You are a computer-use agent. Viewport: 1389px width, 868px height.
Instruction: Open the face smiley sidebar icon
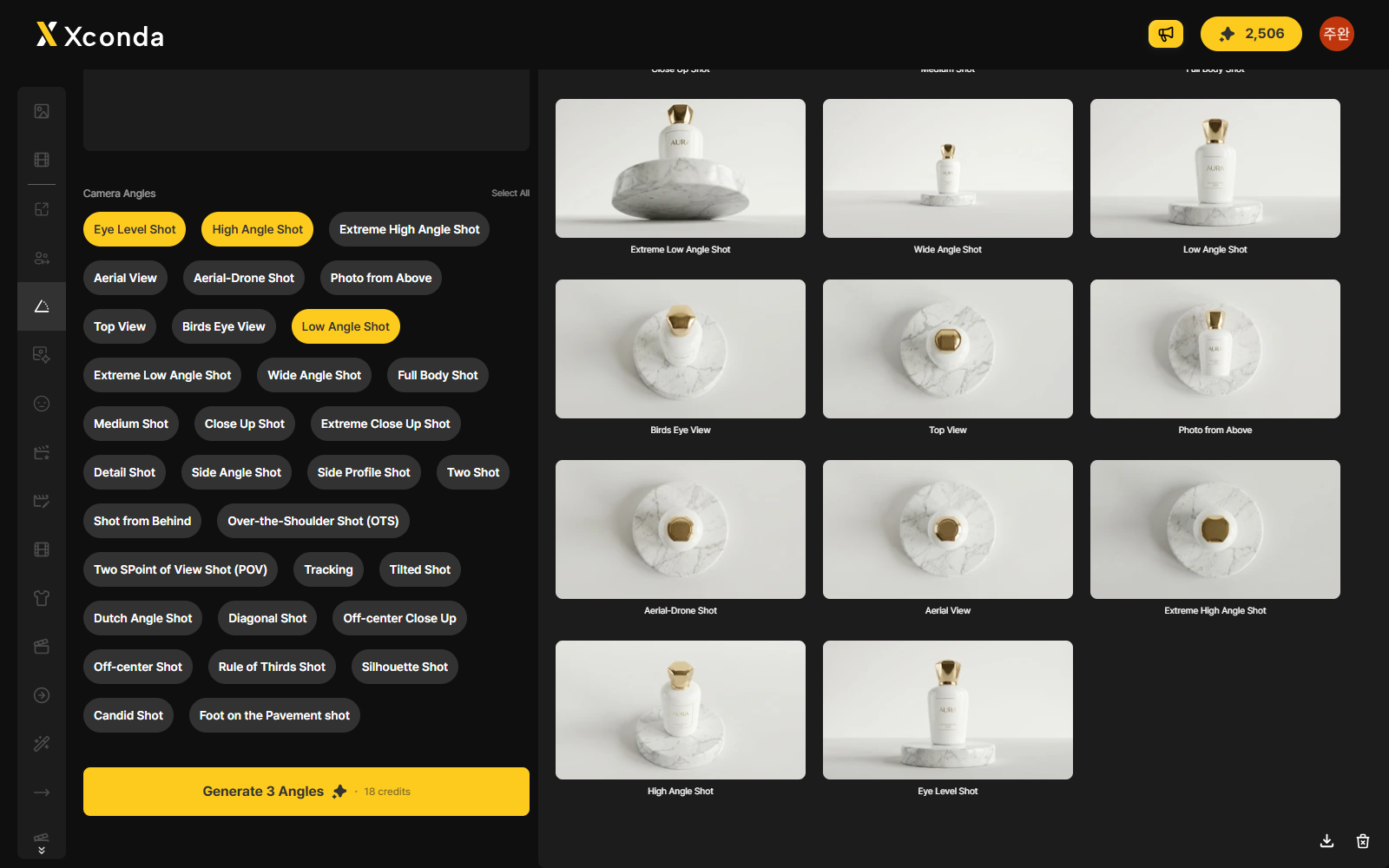42,404
